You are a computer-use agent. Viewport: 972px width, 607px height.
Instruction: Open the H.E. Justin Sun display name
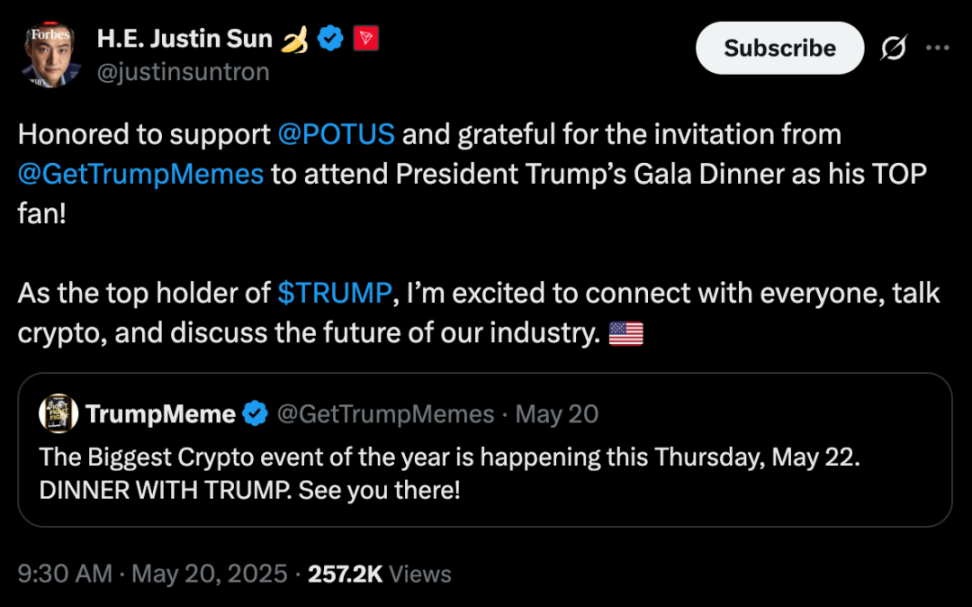(184, 40)
